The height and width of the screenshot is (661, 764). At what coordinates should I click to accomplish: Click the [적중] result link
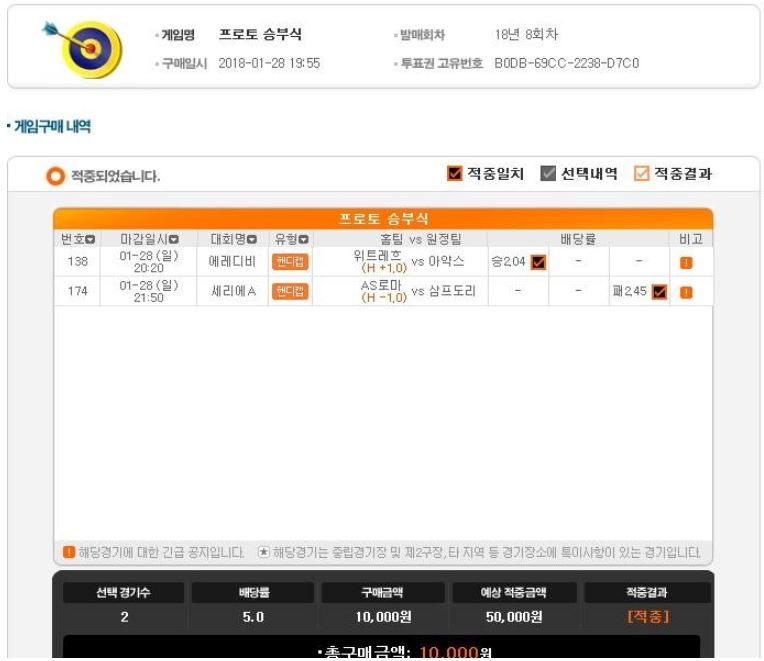648,617
